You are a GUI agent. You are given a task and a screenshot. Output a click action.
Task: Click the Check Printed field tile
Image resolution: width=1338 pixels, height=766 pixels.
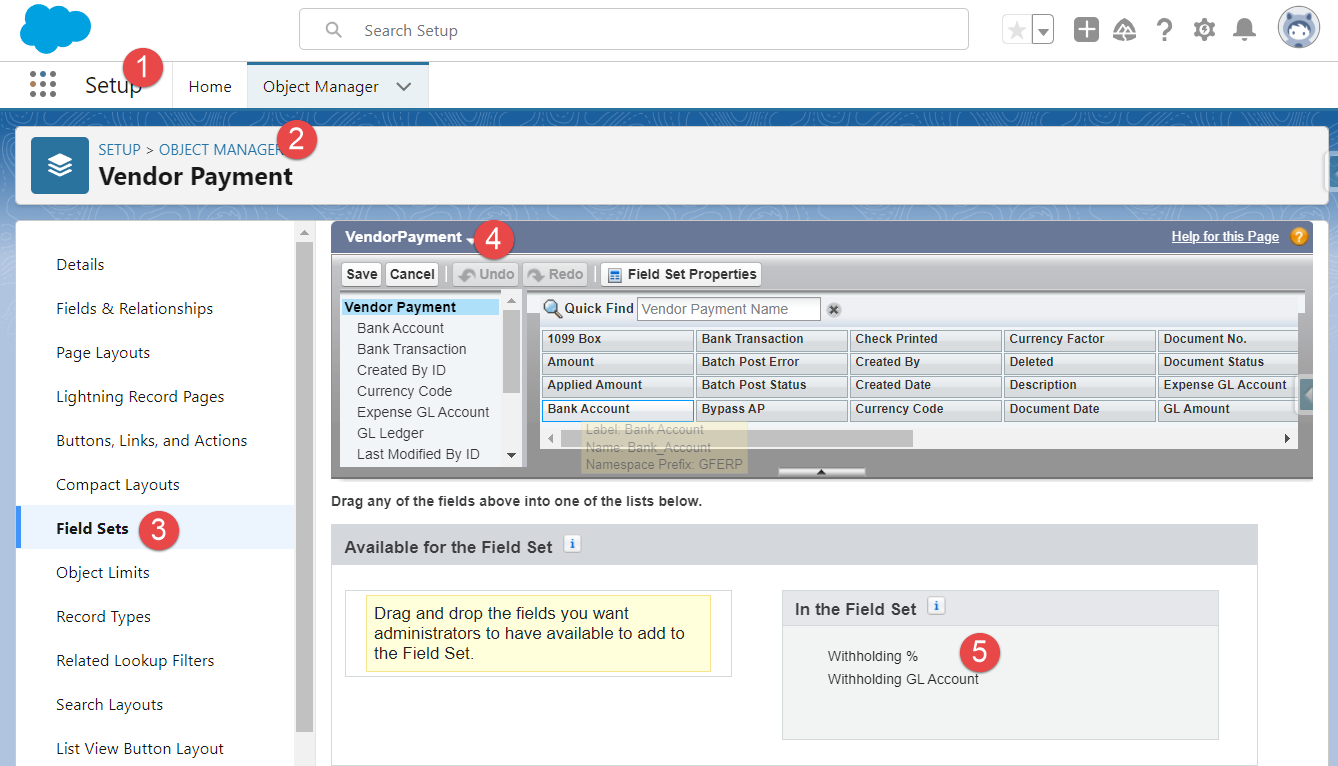pyautogui.click(x=925, y=339)
